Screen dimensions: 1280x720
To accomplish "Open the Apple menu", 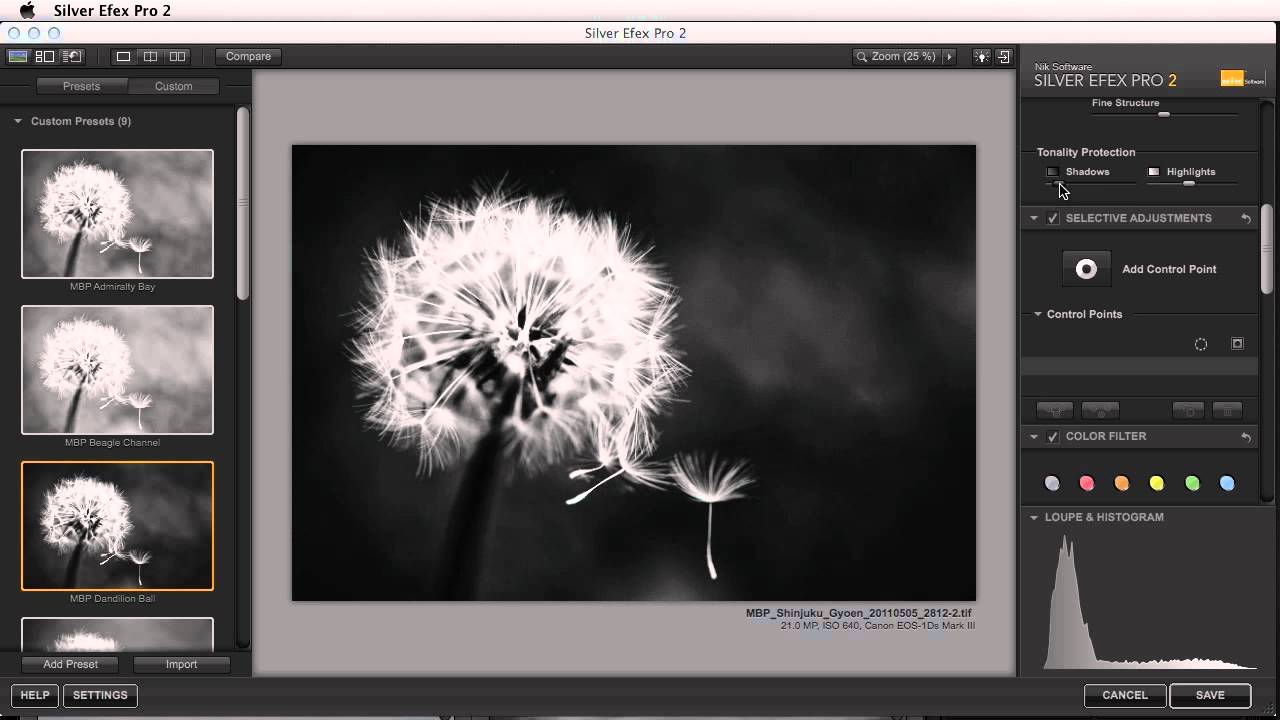I will [x=27, y=11].
